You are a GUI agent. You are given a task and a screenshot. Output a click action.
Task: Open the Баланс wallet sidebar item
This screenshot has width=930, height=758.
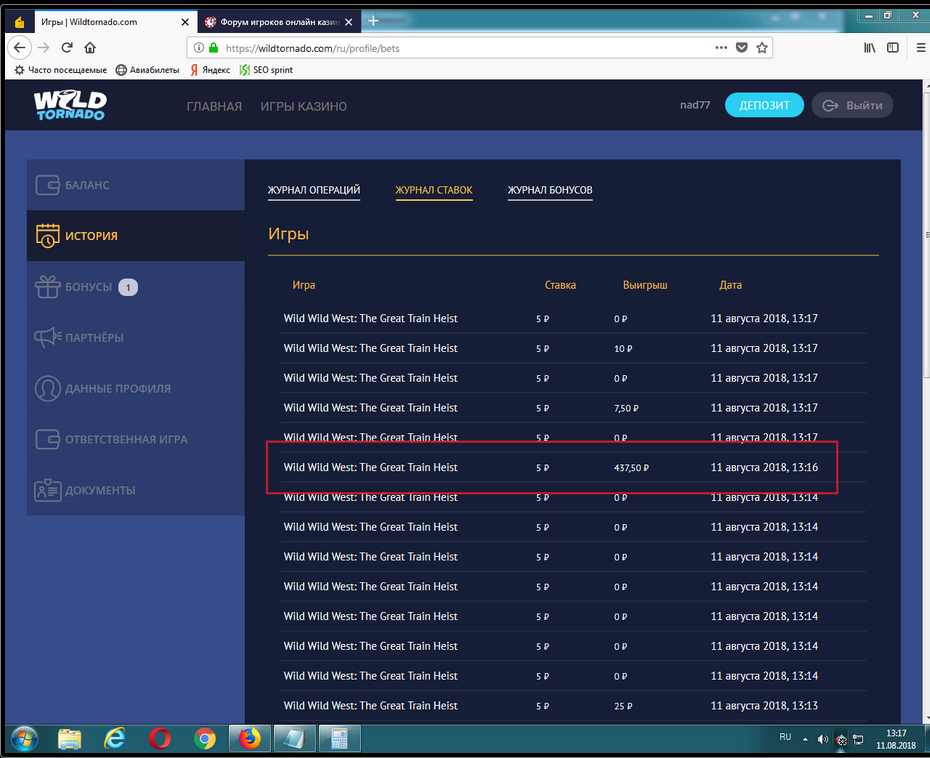[x=136, y=185]
